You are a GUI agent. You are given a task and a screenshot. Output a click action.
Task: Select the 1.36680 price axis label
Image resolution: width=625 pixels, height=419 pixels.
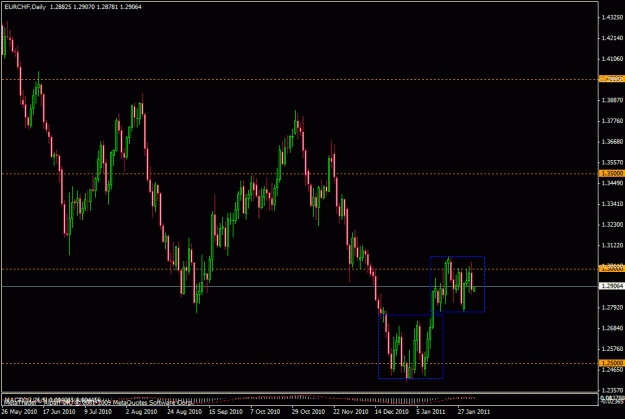(612, 142)
